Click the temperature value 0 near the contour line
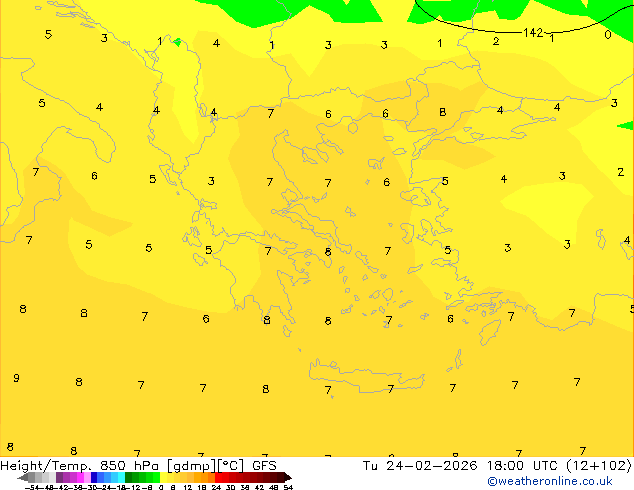 [x=608, y=35]
